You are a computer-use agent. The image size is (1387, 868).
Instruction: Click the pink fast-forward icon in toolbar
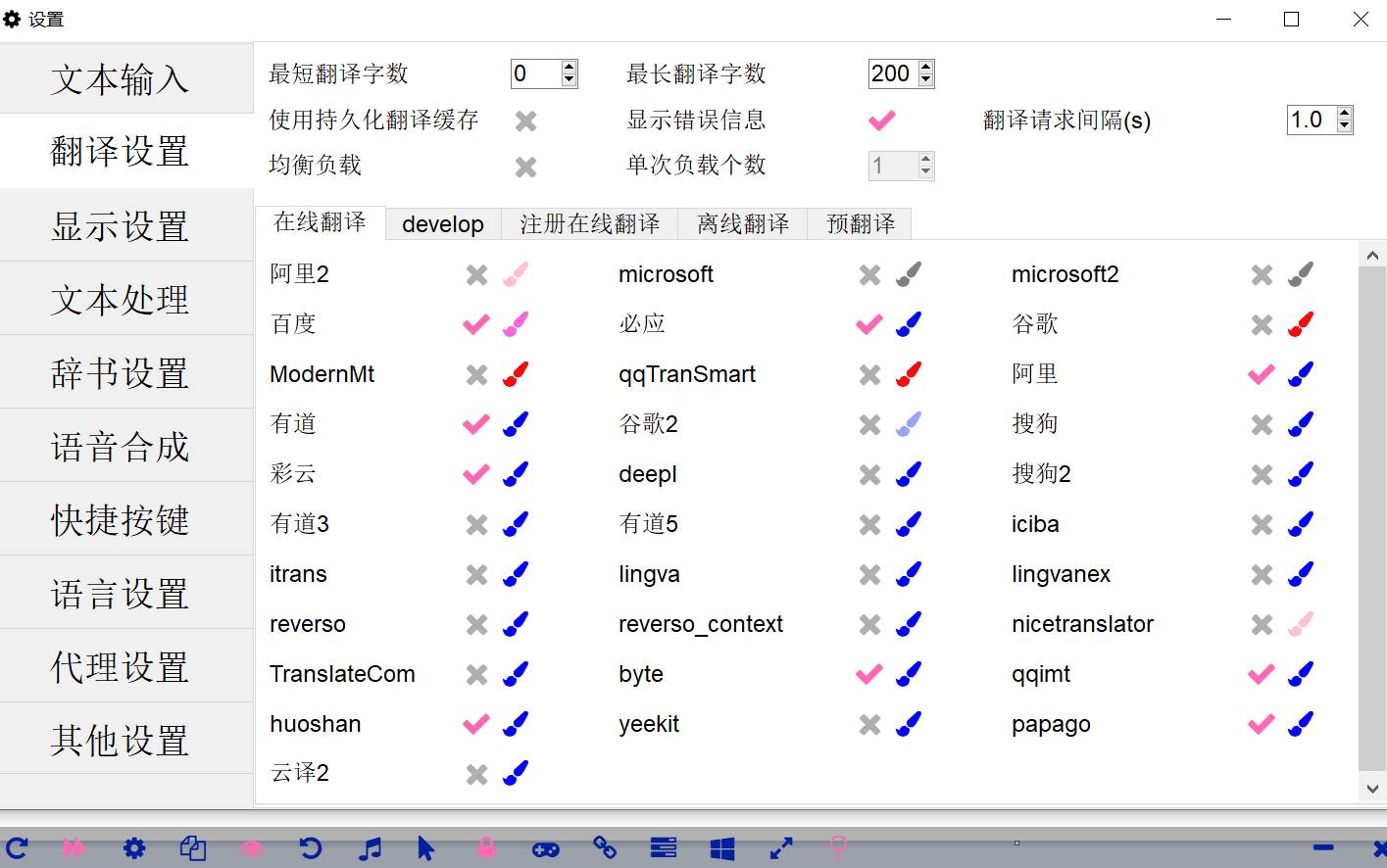point(74,848)
